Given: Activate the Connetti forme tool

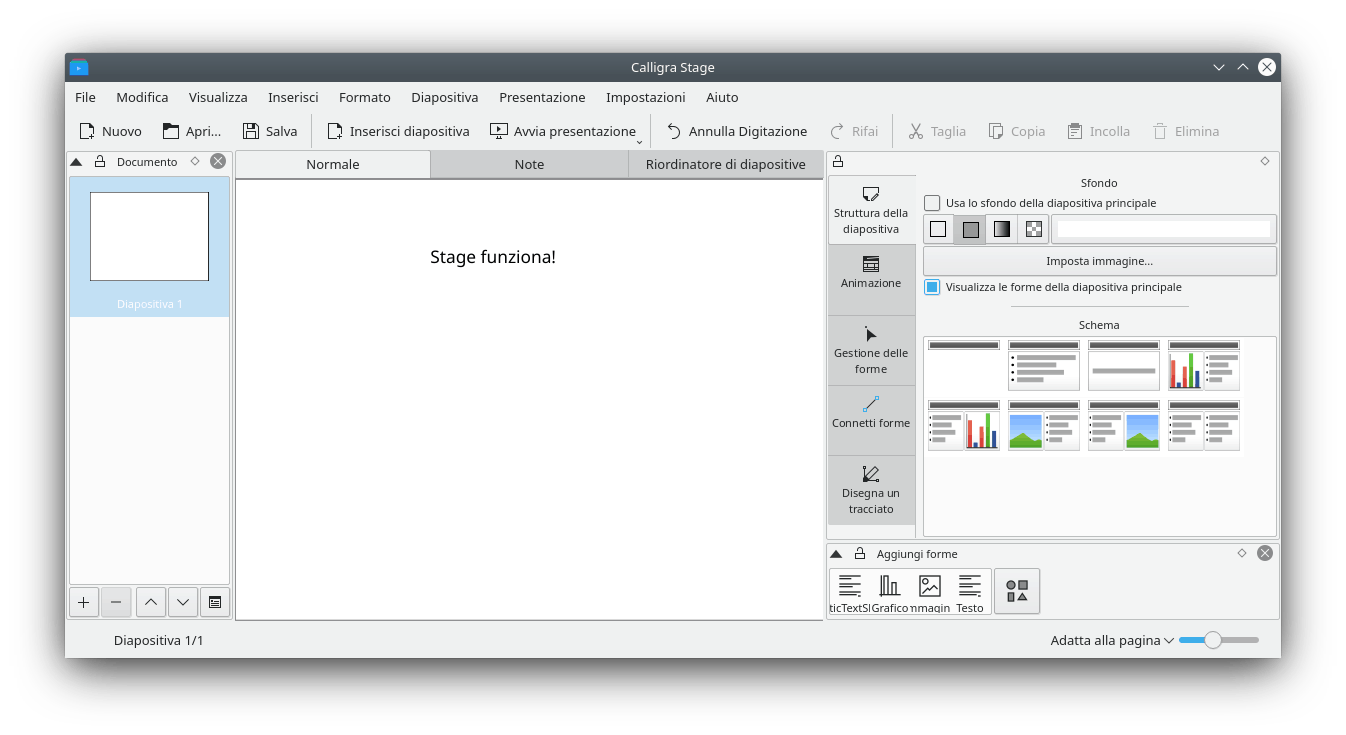Looking at the screenshot, I should pyautogui.click(x=871, y=412).
